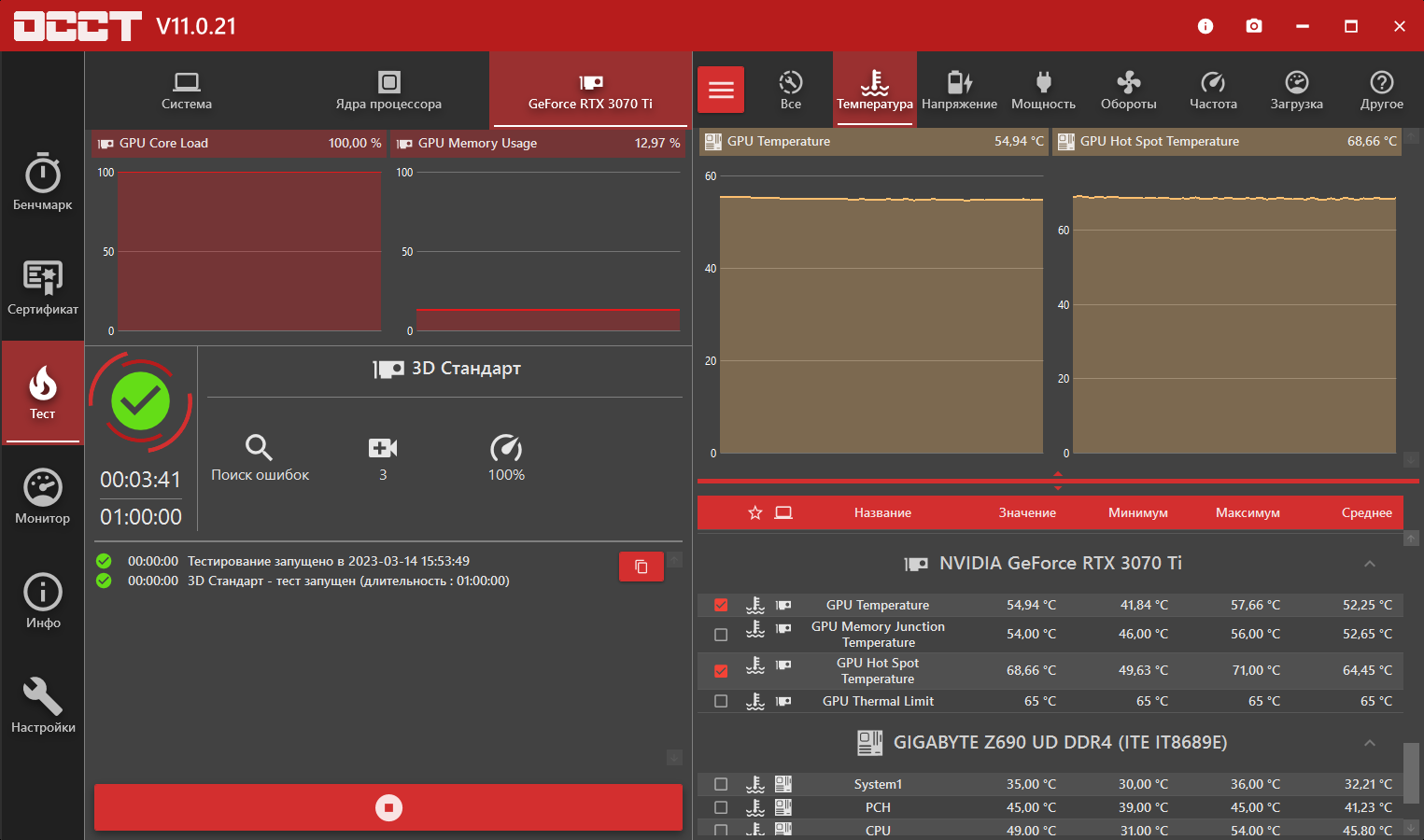1424x840 pixels.
Task: Select the Температура tab
Action: (x=875, y=91)
